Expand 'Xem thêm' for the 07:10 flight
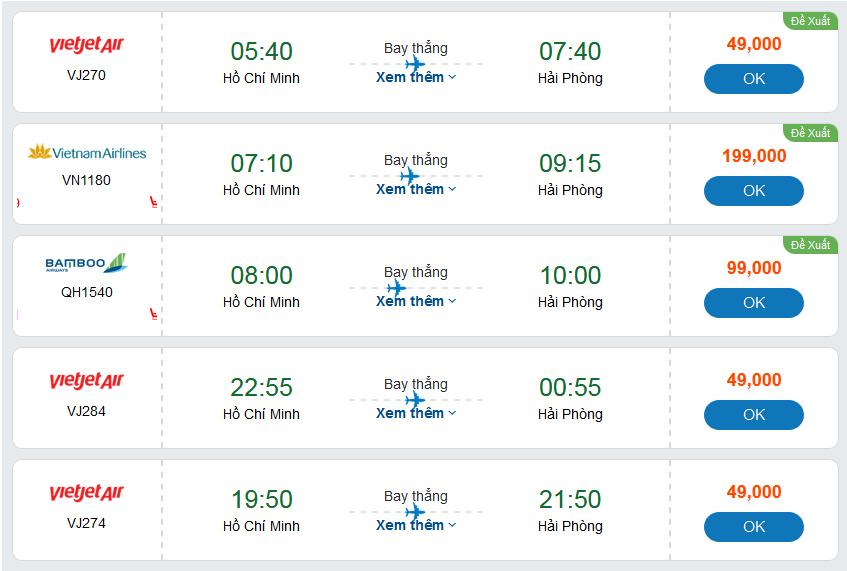 point(416,189)
